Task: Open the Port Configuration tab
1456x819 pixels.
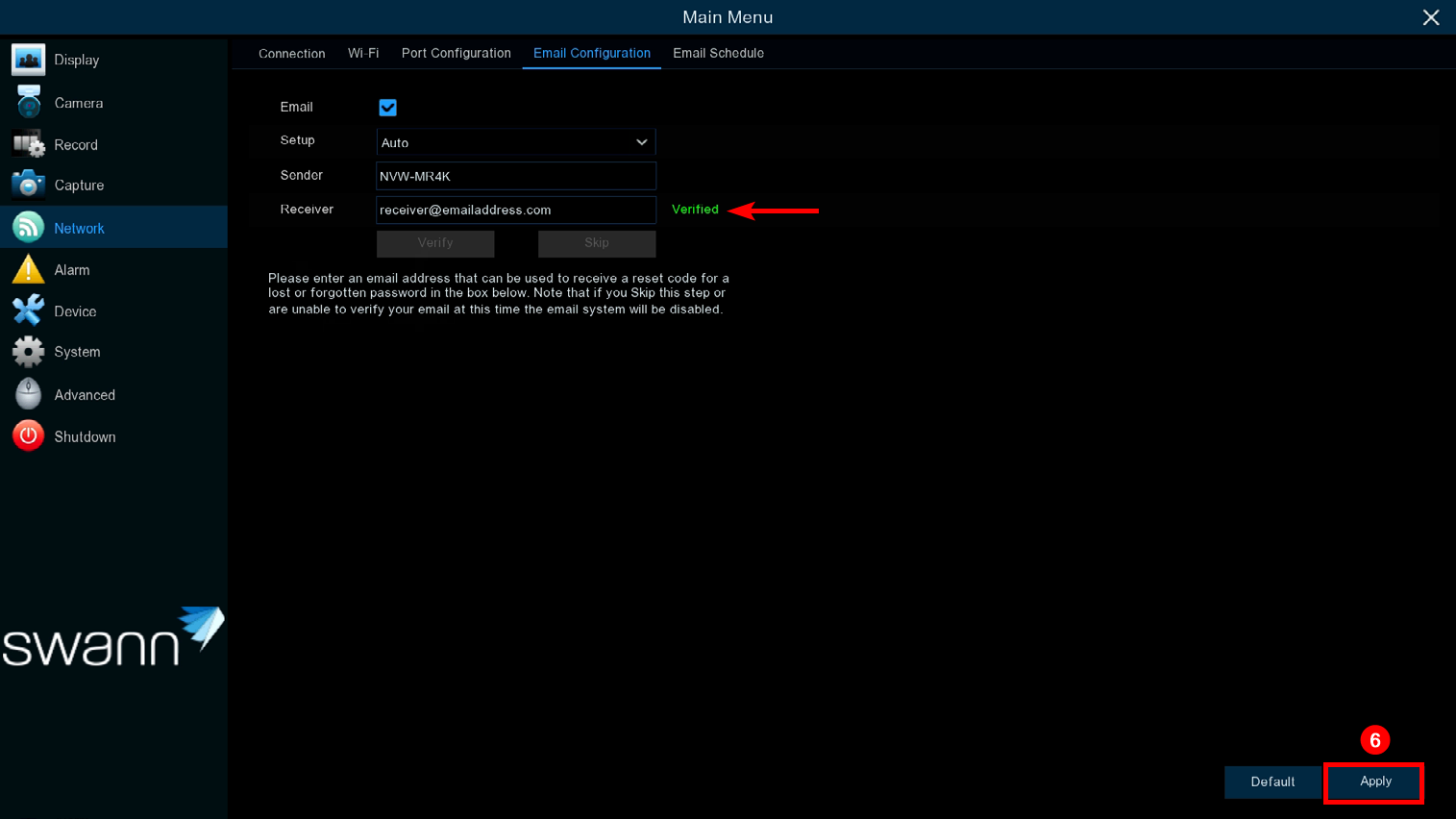Action: [456, 54]
